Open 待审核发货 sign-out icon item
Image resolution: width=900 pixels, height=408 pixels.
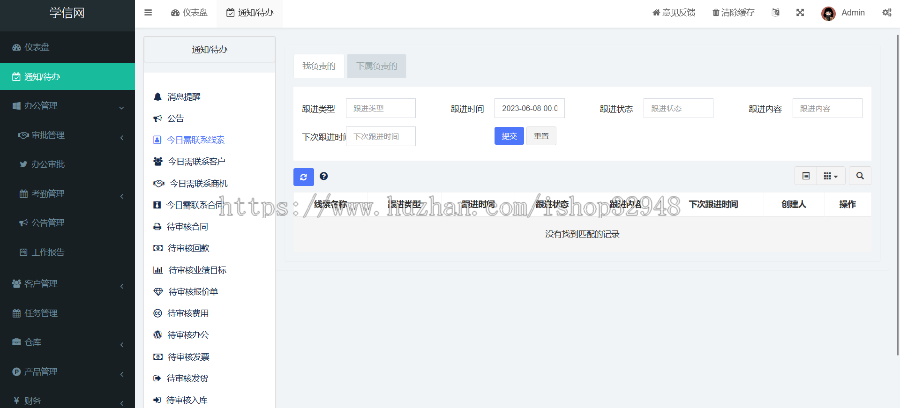[180, 379]
